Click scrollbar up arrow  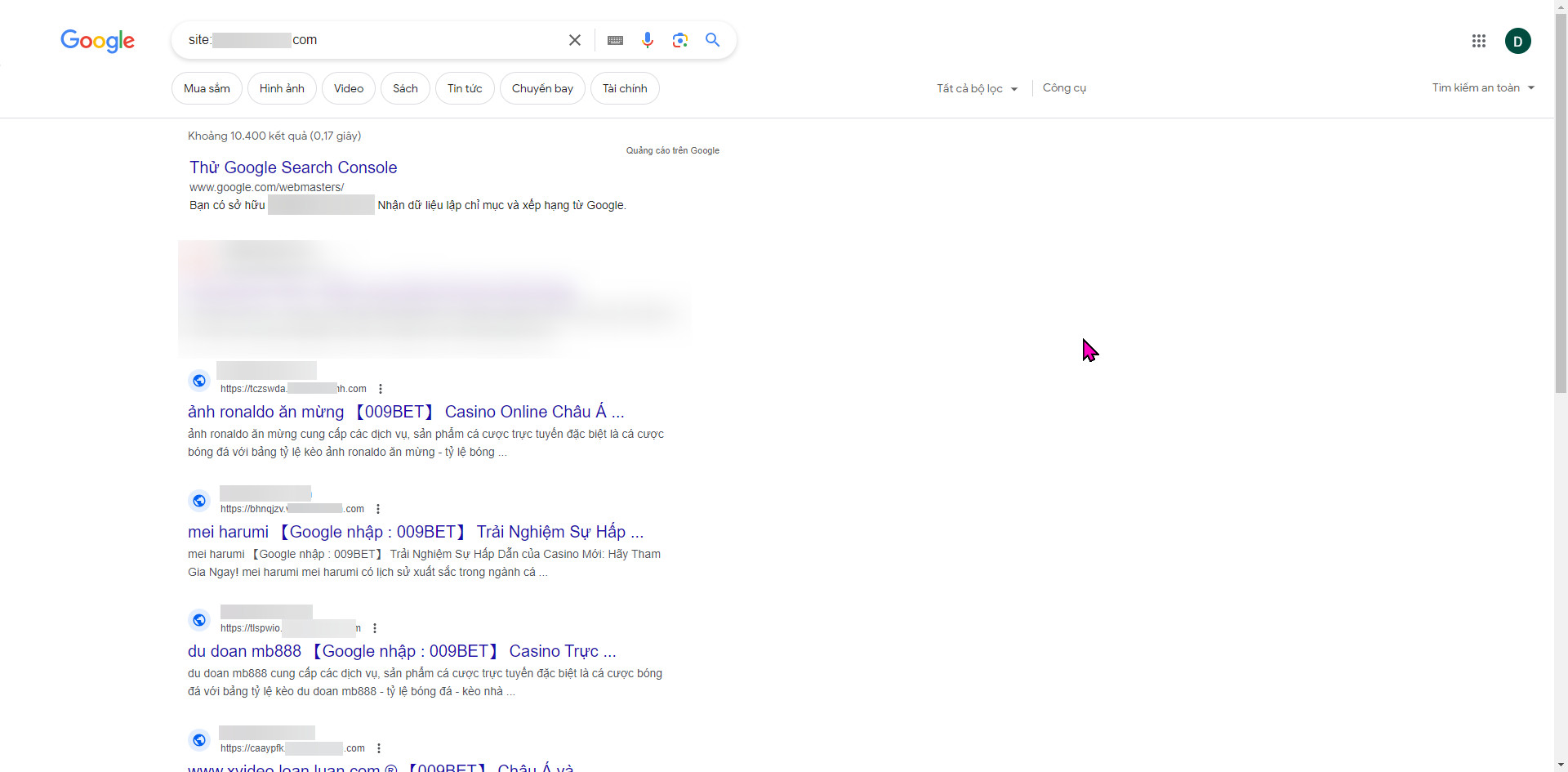point(1561,5)
